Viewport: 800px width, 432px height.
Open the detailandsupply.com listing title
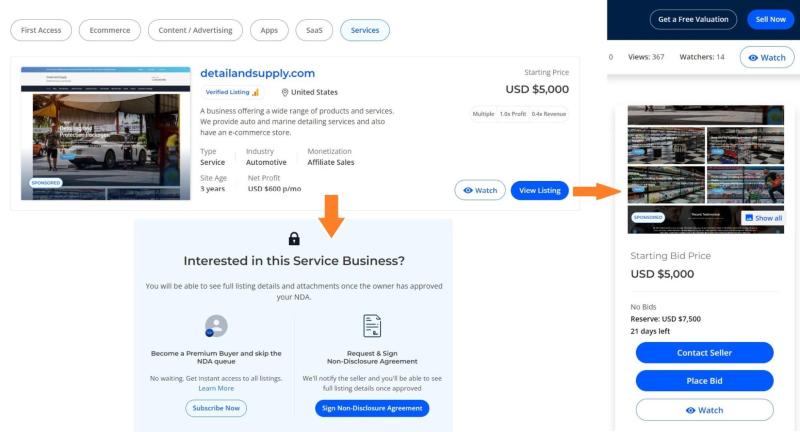click(x=257, y=73)
